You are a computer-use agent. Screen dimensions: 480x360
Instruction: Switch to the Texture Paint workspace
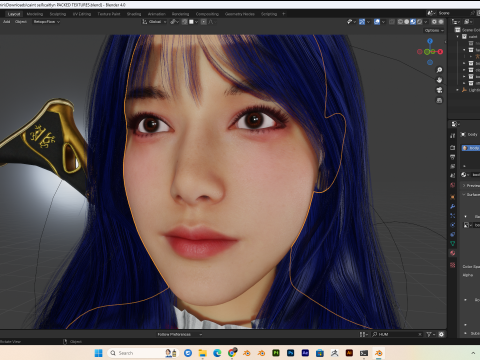click(x=109, y=14)
